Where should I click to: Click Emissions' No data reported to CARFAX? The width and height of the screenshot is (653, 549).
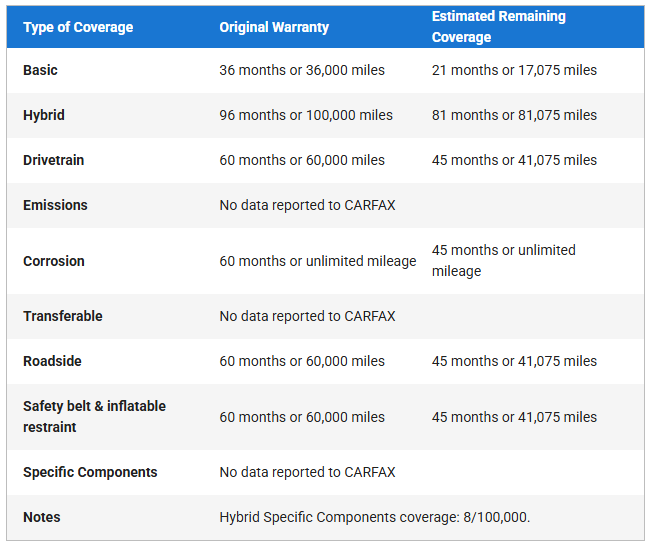307,205
